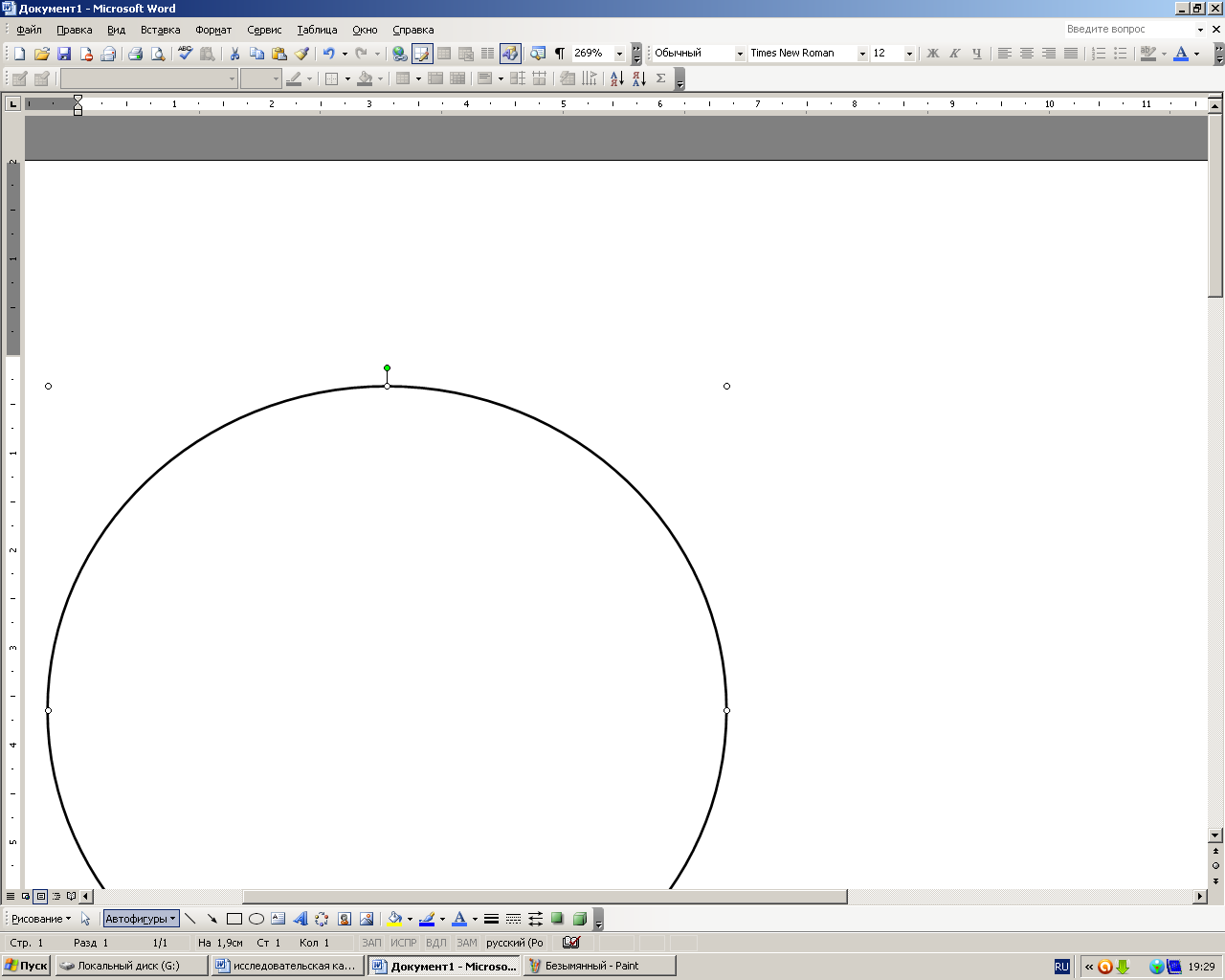1225x980 pixels.
Task: Switch to исследовательская ка... taskbar document
Action: 287,966
